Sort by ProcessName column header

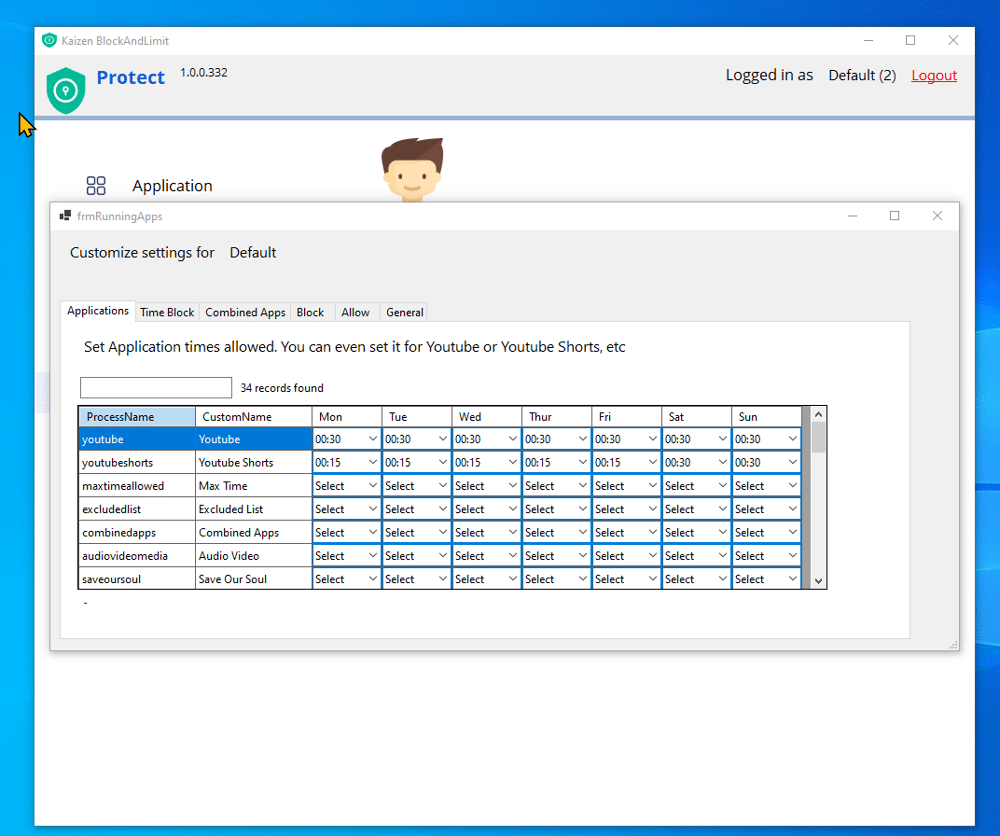click(137, 417)
